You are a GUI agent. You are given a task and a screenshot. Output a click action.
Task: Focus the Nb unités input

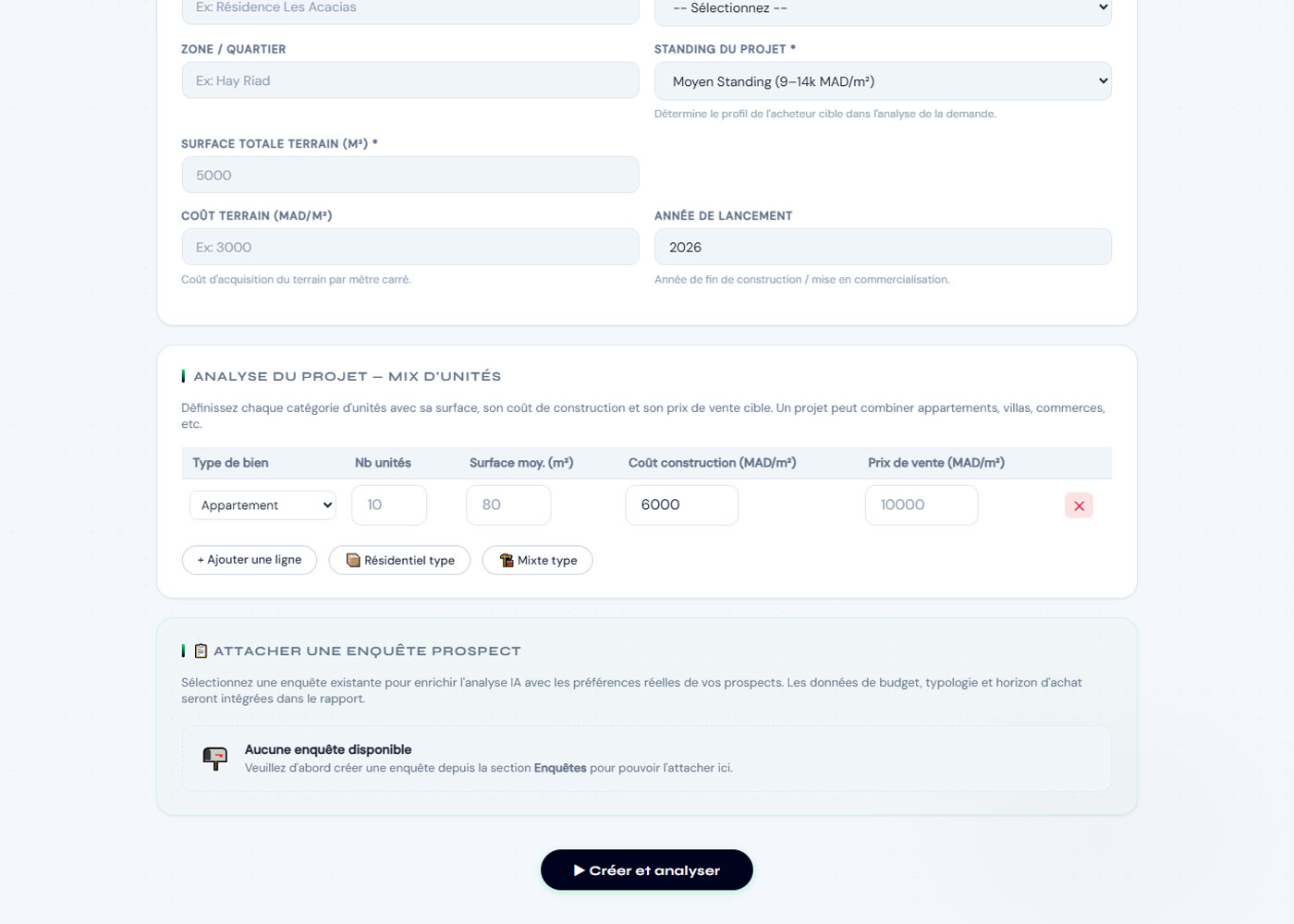(389, 505)
